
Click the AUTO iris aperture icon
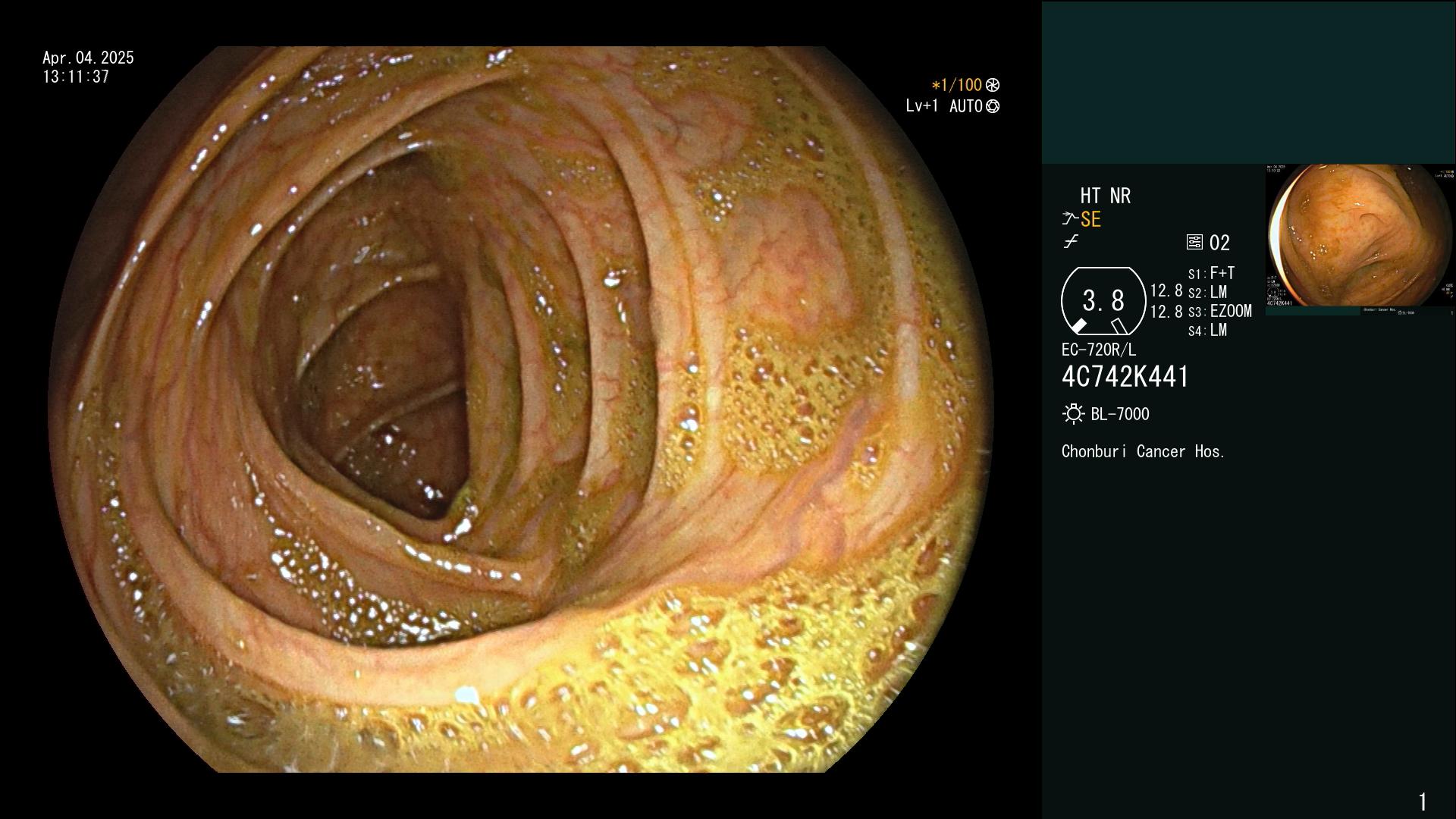tap(993, 106)
